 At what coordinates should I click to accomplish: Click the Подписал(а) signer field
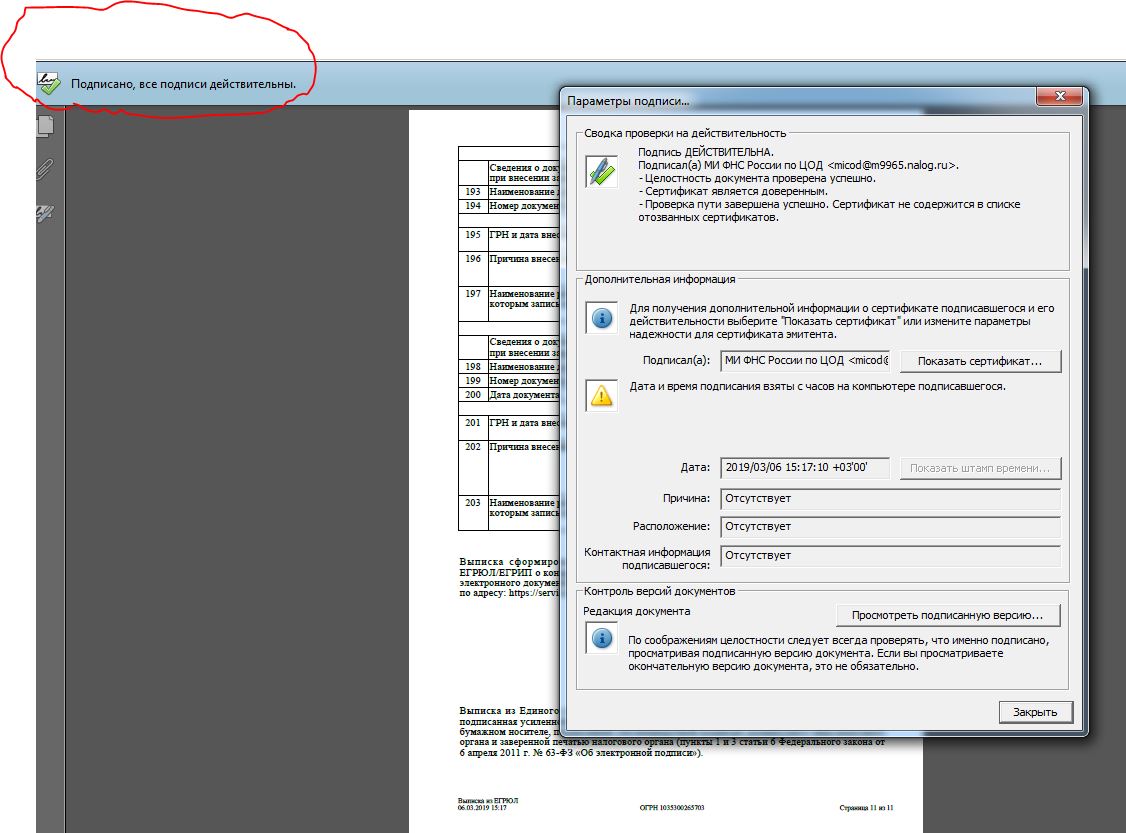[x=805, y=360]
